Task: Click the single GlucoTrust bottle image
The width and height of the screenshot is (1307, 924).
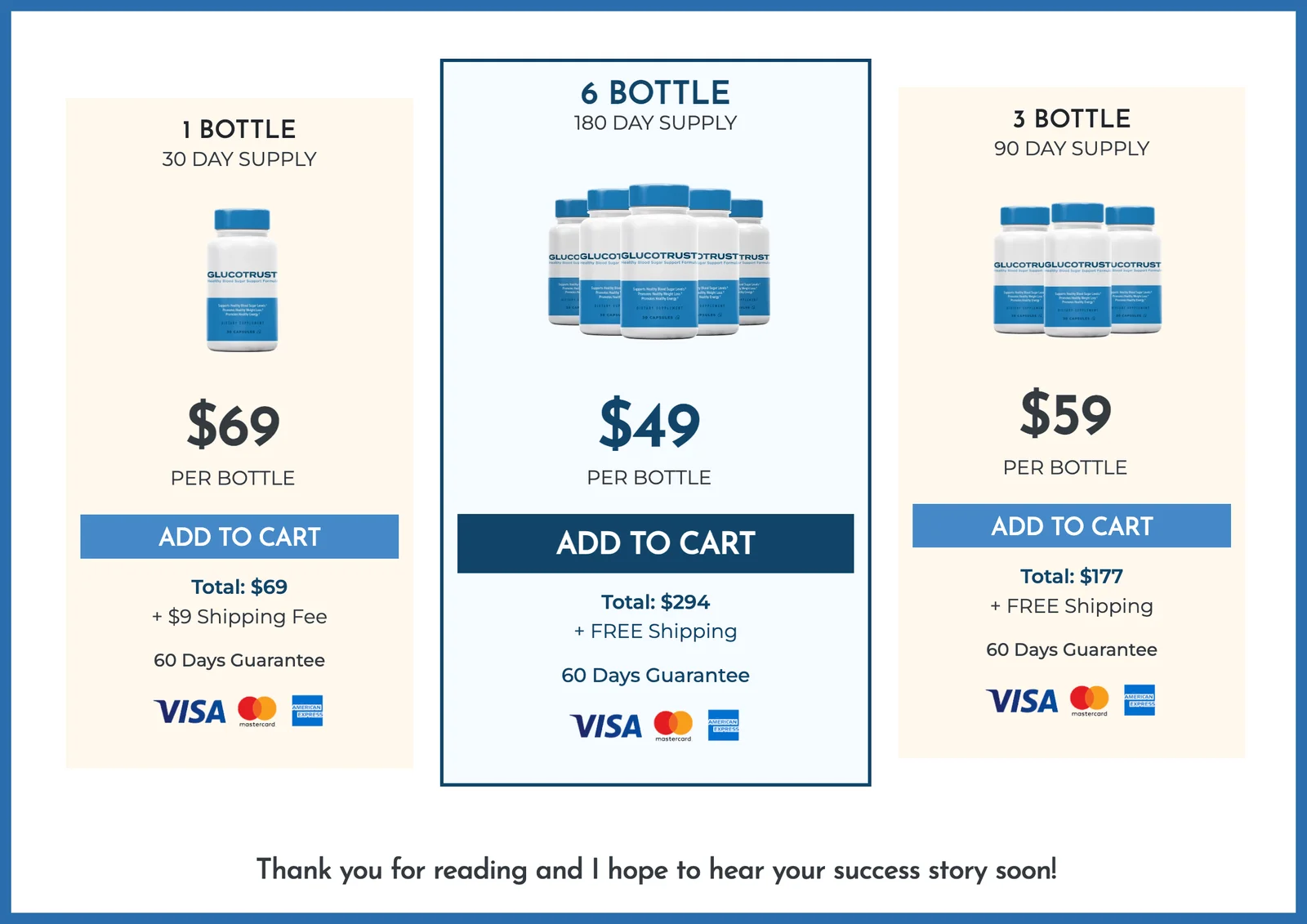Action: point(242,280)
